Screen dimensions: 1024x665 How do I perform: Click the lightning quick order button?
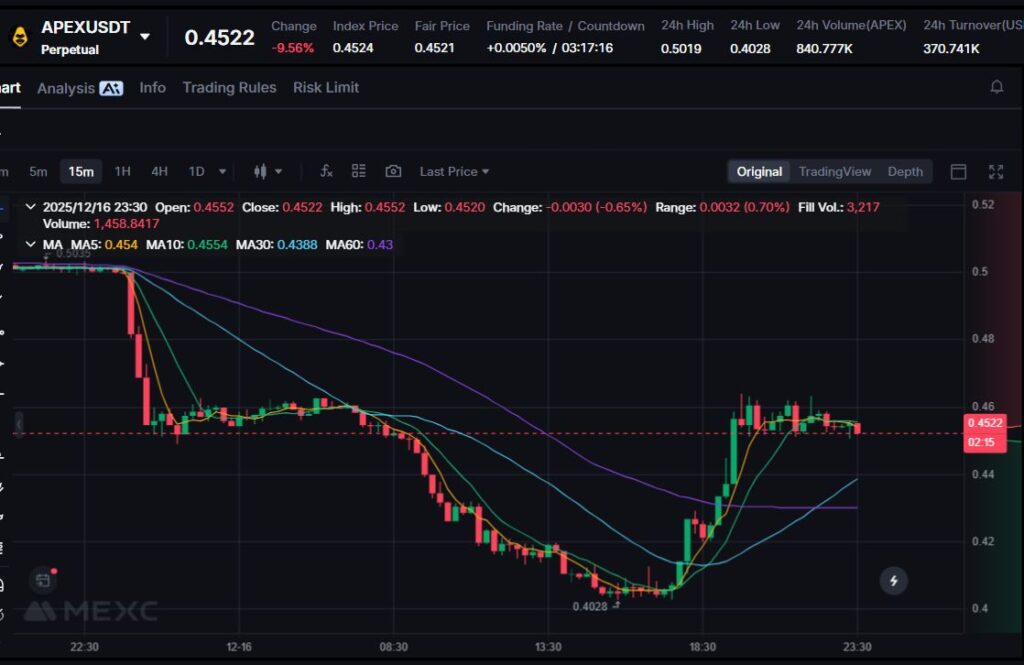coord(894,580)
